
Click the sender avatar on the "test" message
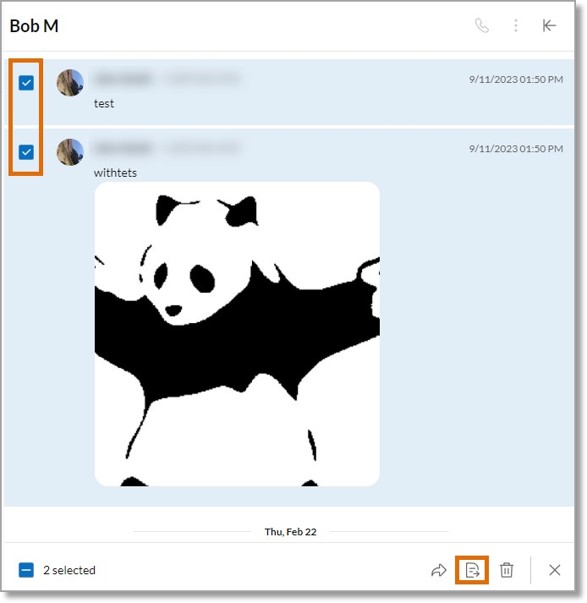[x=70, y=83]
